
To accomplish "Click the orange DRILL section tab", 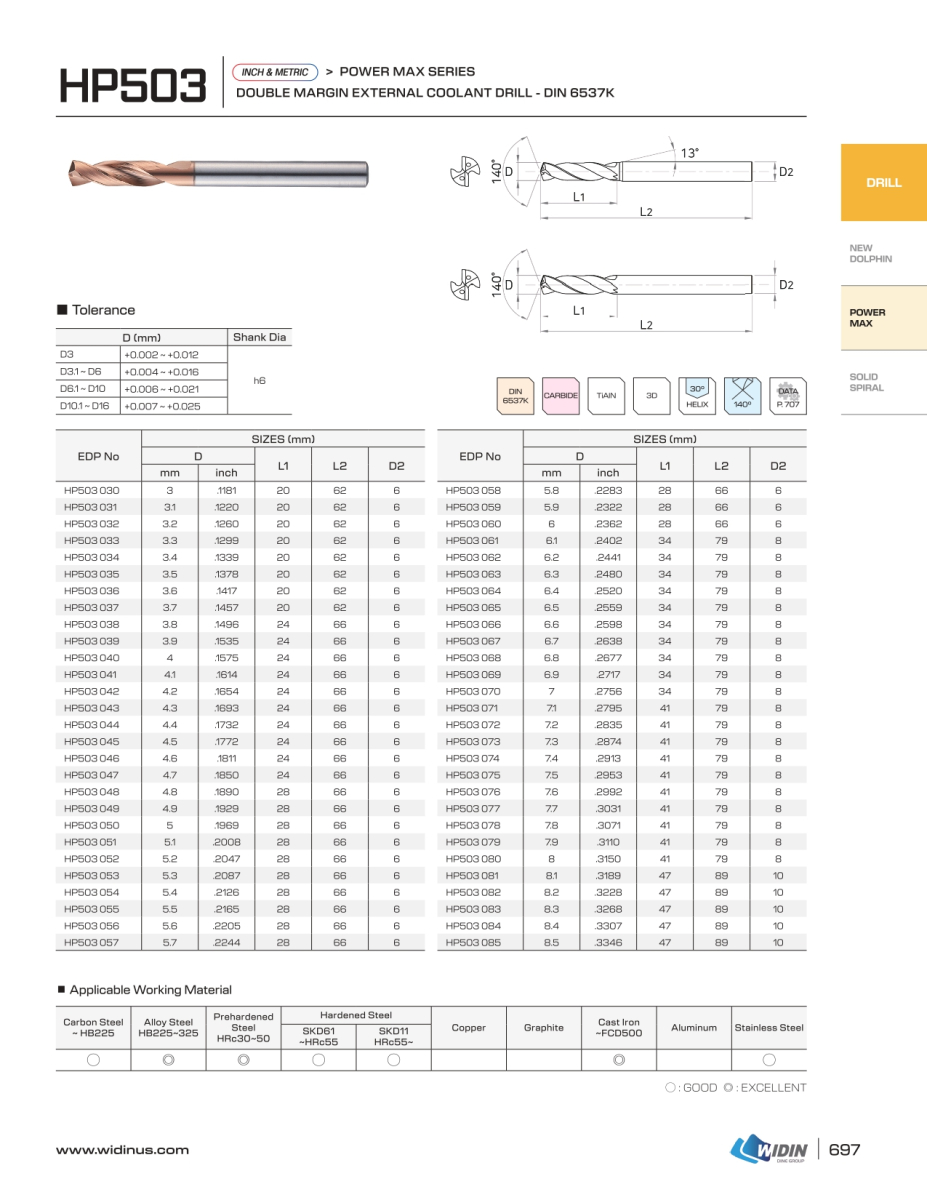I will 883,183.
